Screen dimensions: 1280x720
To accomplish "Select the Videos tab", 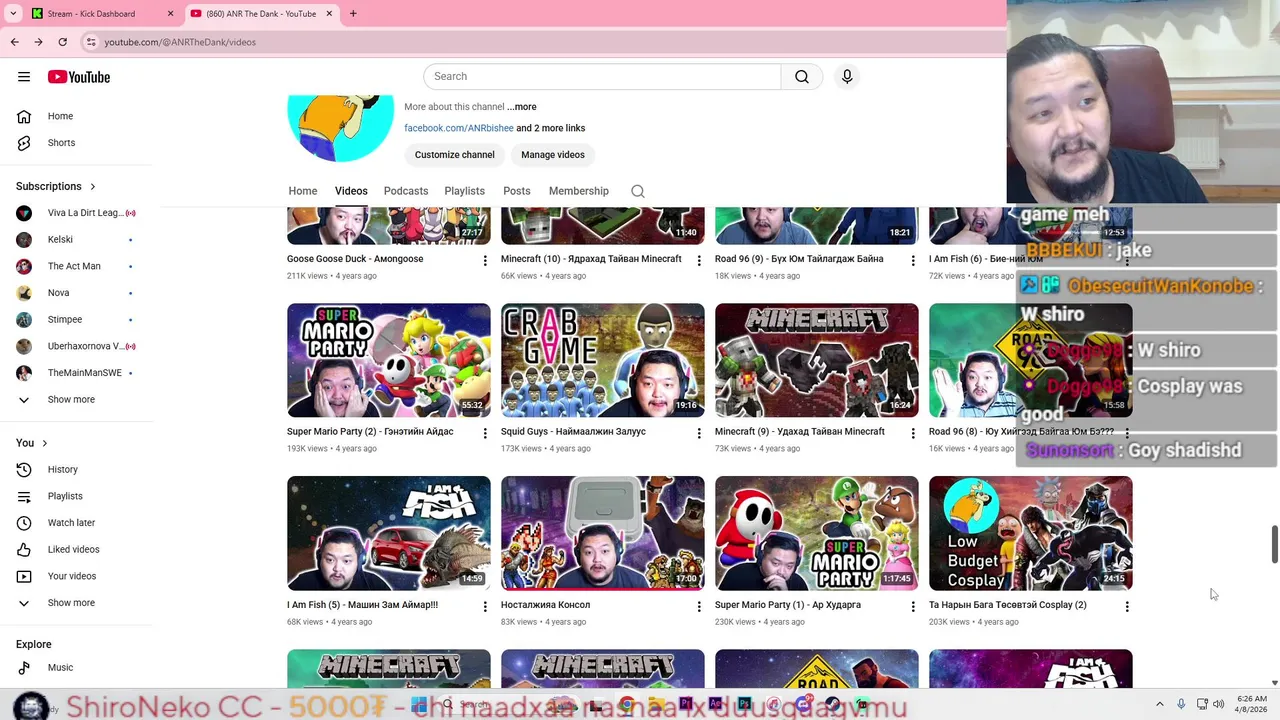I will tap(351, 191).
